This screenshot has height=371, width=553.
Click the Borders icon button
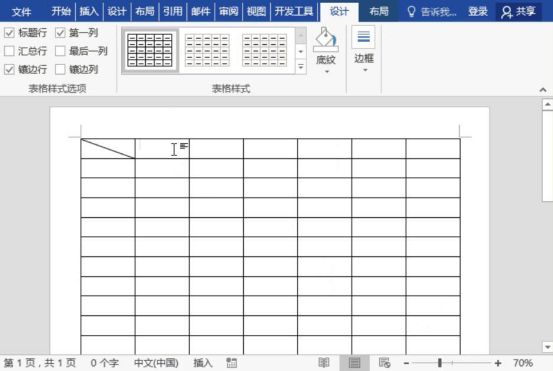pos(364,37)
